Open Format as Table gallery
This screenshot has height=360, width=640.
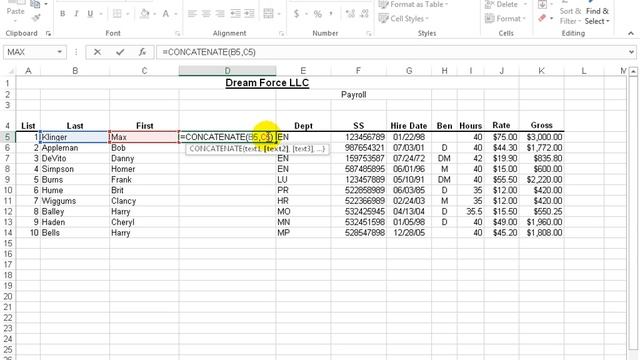413,4
